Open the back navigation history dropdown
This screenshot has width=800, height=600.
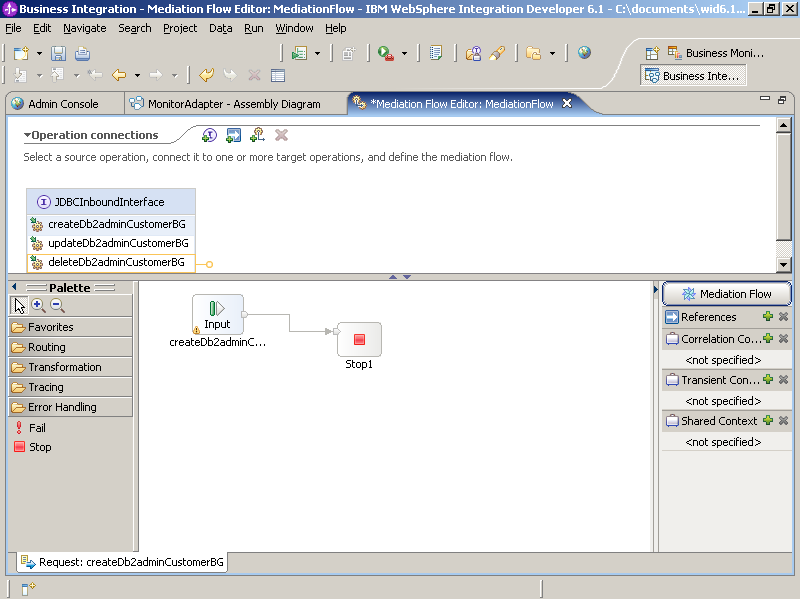click(137, 76)
